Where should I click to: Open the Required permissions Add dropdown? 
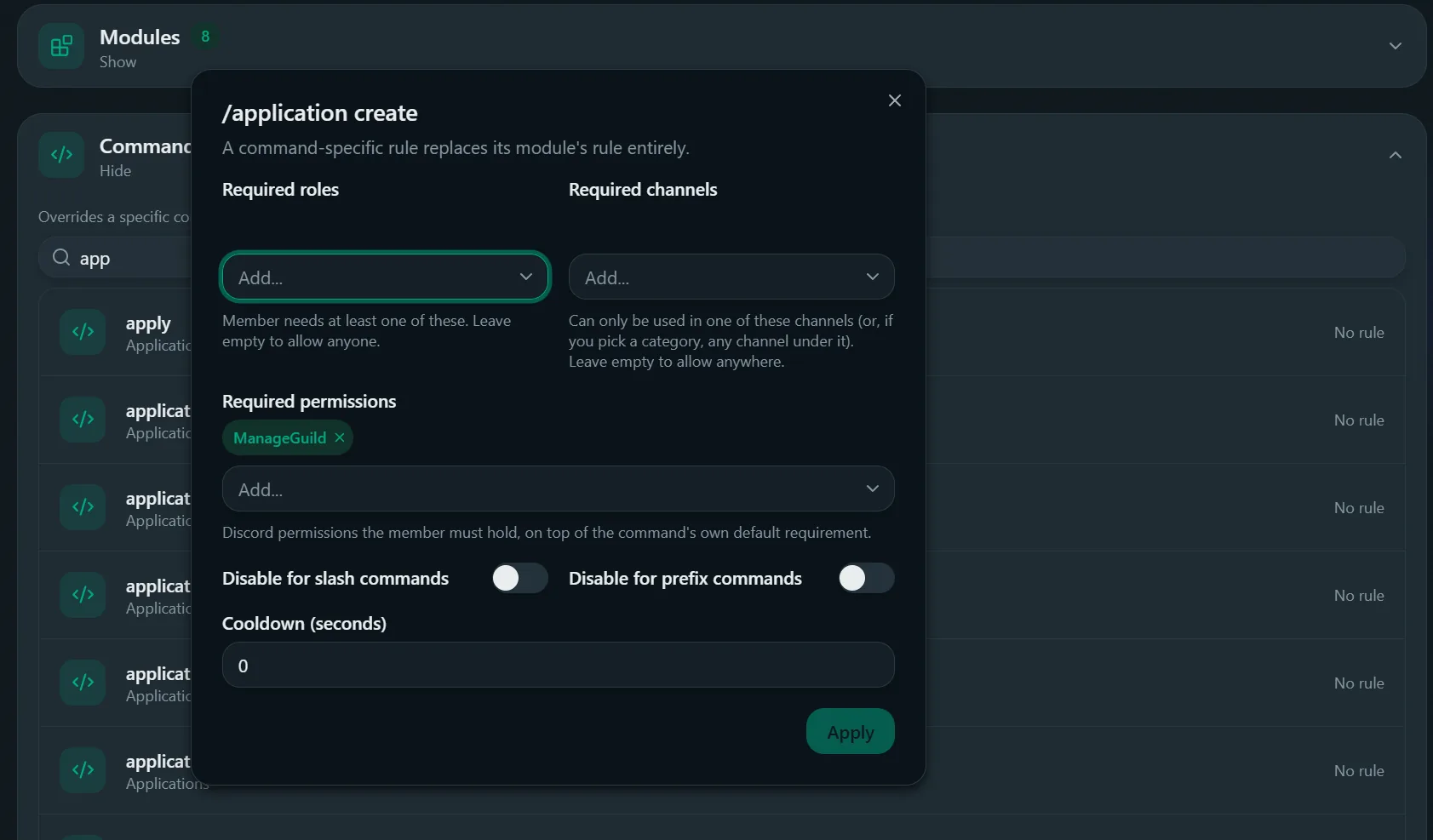(559, 489)
